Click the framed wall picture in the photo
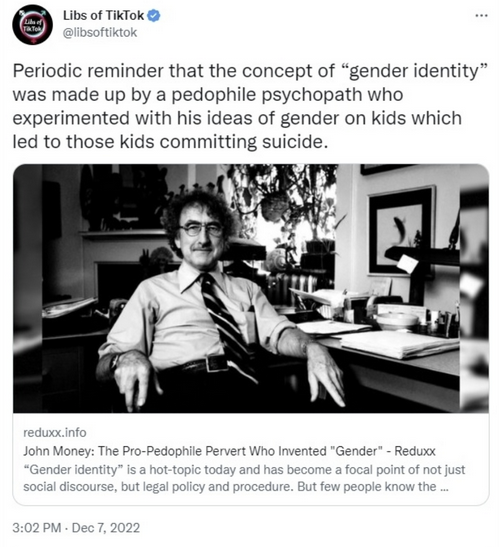Image resolution: width=499 pixels, height=547 pixels. click(x=401, y=230)
